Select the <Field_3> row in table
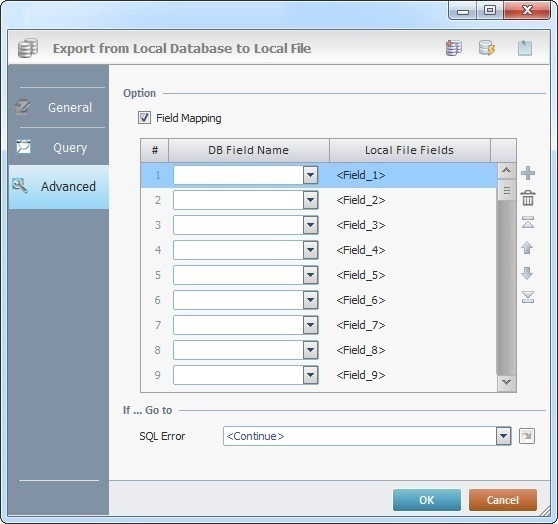 (x=319, y=225)
